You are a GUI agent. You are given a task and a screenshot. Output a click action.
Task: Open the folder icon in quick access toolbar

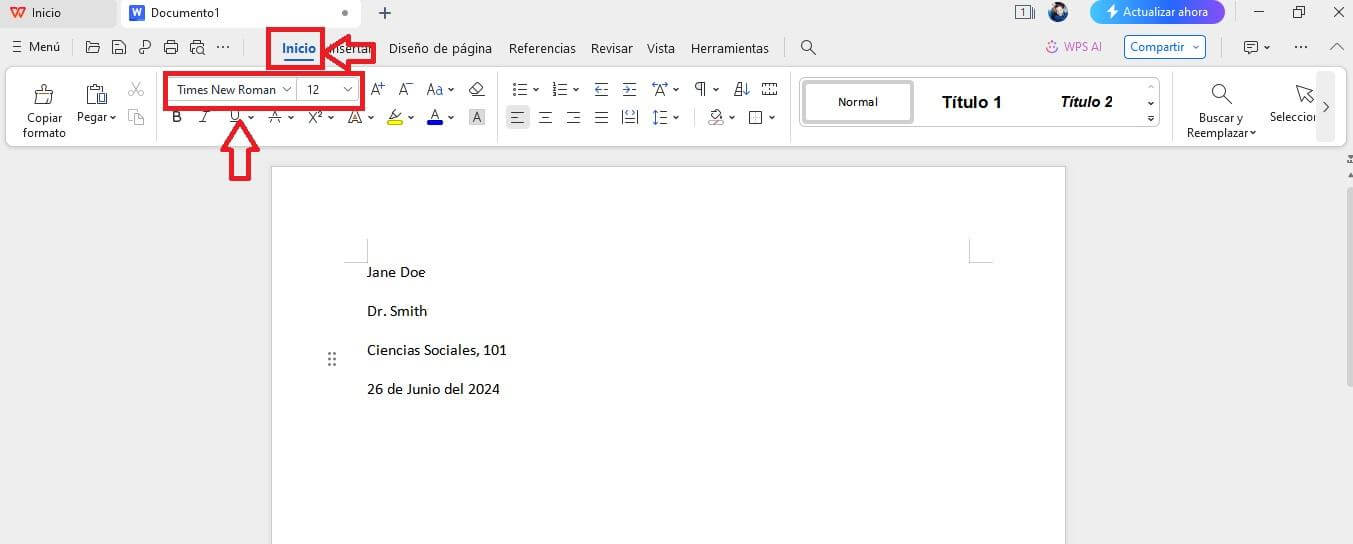tap(93, 47)
